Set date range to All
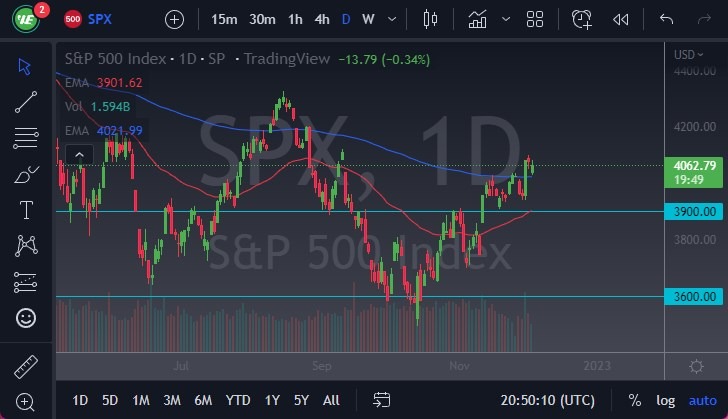 [331, 400]
